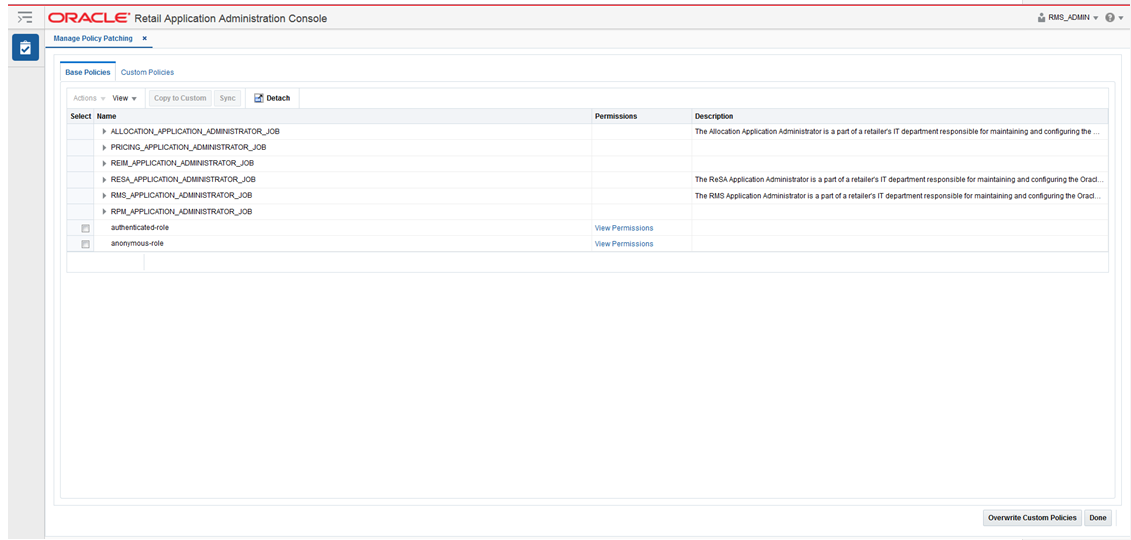Check the authenticated-role checkbox

coord(86,229)
